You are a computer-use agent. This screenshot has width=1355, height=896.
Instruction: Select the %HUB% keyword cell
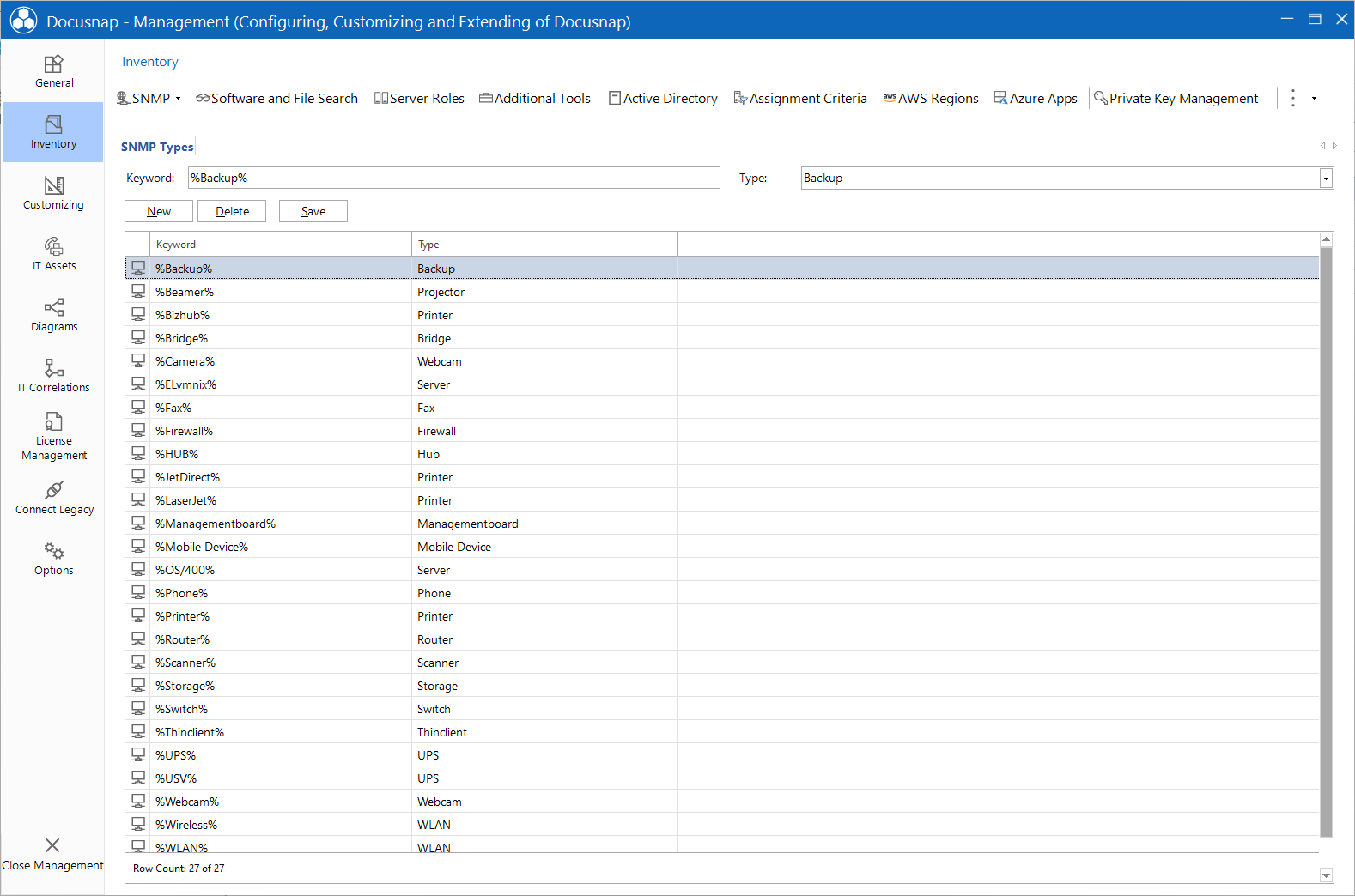pos(281,454)
